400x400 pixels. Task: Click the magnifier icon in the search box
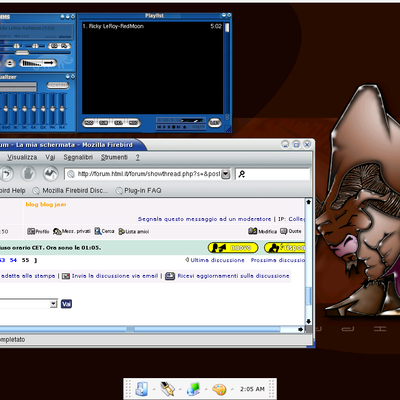[242, 174]
